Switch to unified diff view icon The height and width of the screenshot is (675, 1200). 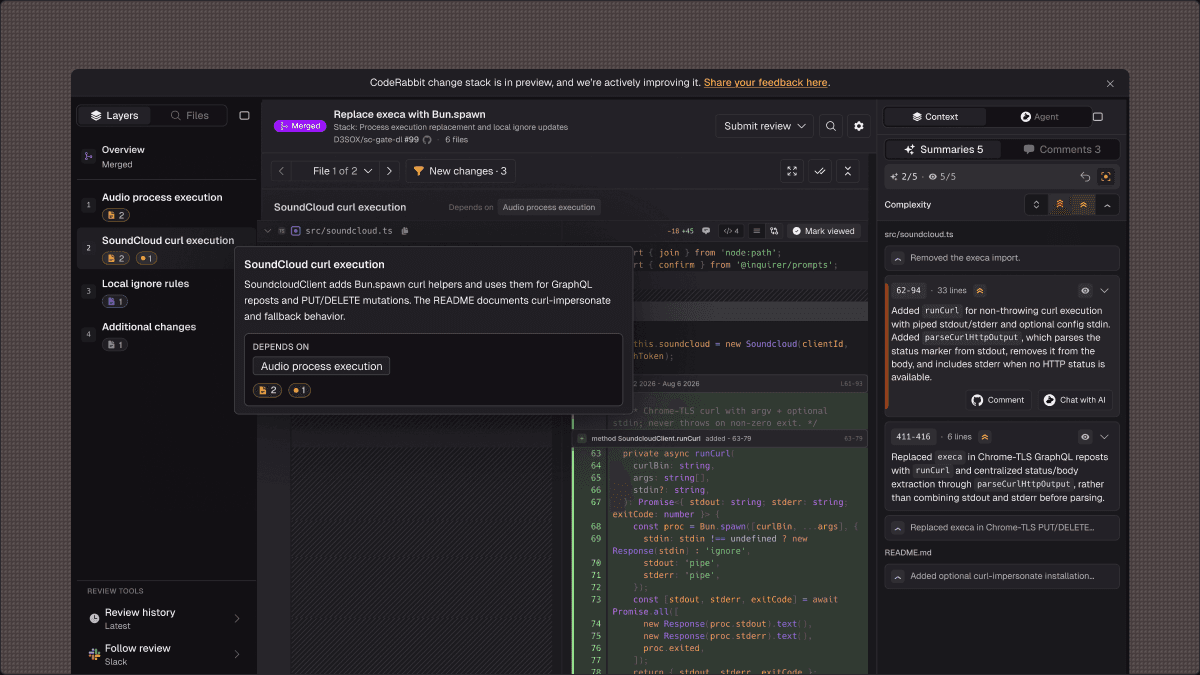757,231
